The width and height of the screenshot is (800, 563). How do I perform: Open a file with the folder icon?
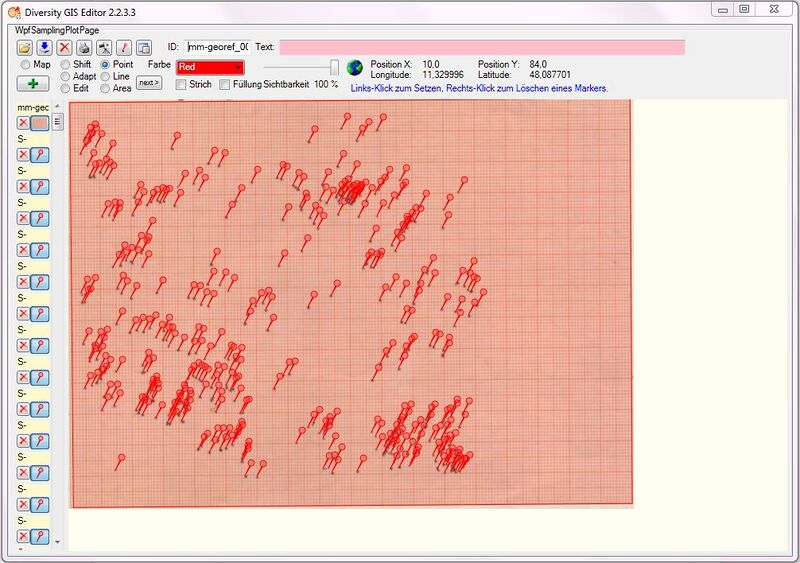[x=24, y=47]
